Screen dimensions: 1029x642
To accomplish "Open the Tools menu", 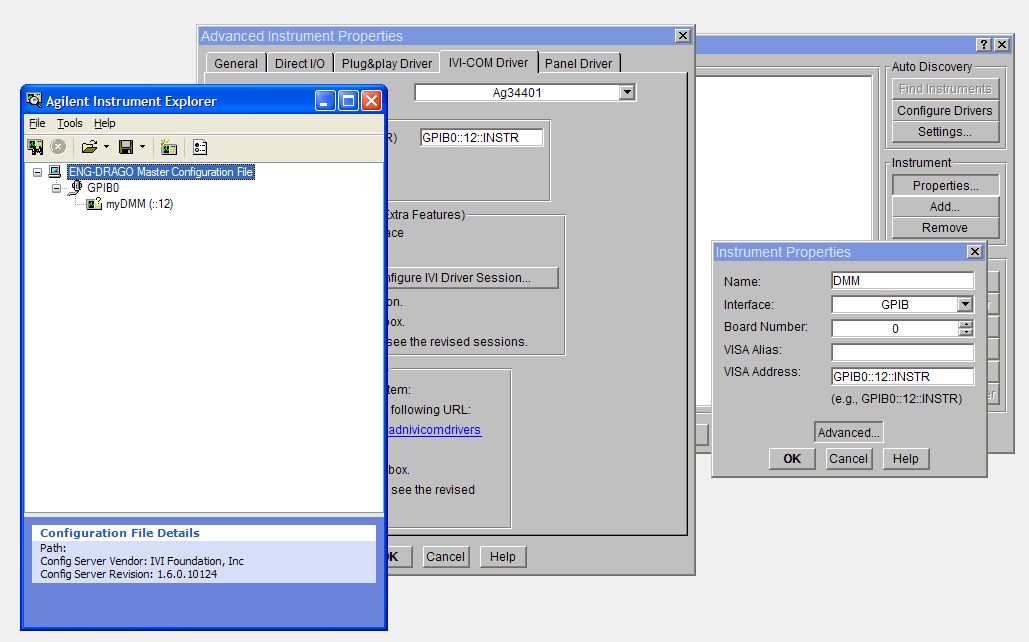I will 70,123.
